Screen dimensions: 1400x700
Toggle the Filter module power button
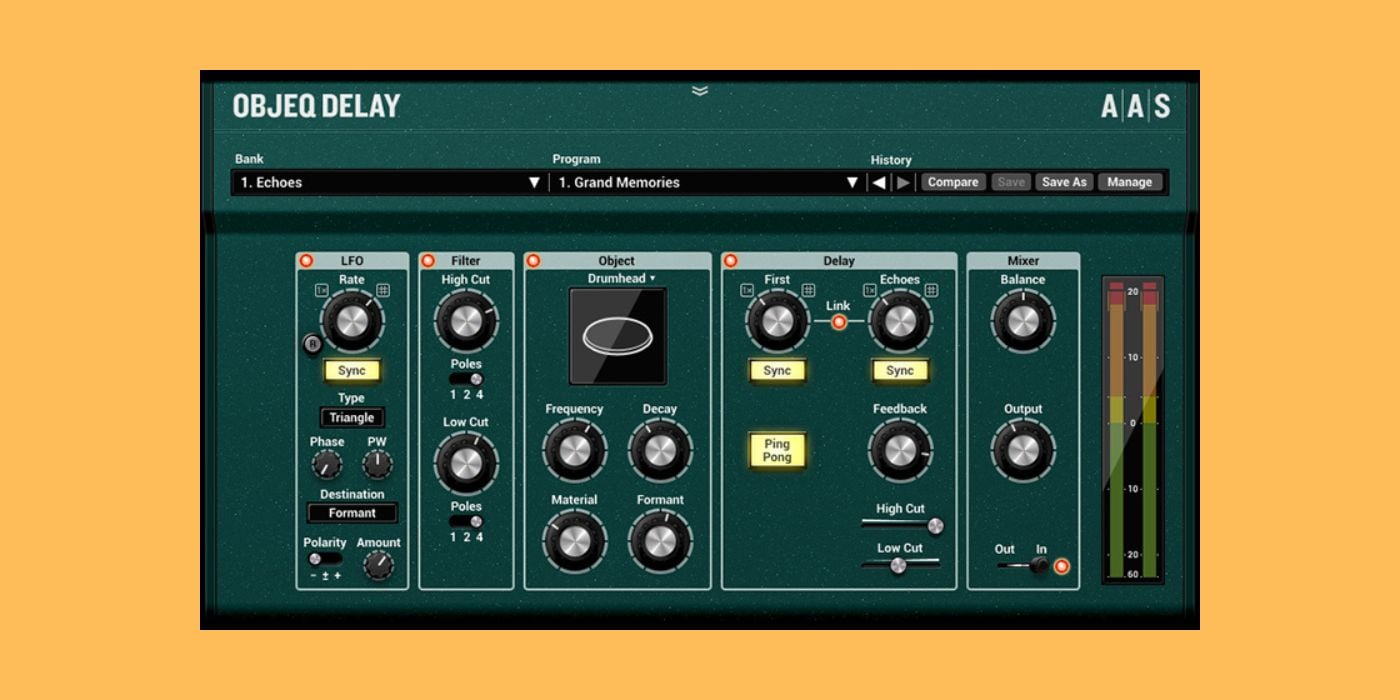[428, 261]
